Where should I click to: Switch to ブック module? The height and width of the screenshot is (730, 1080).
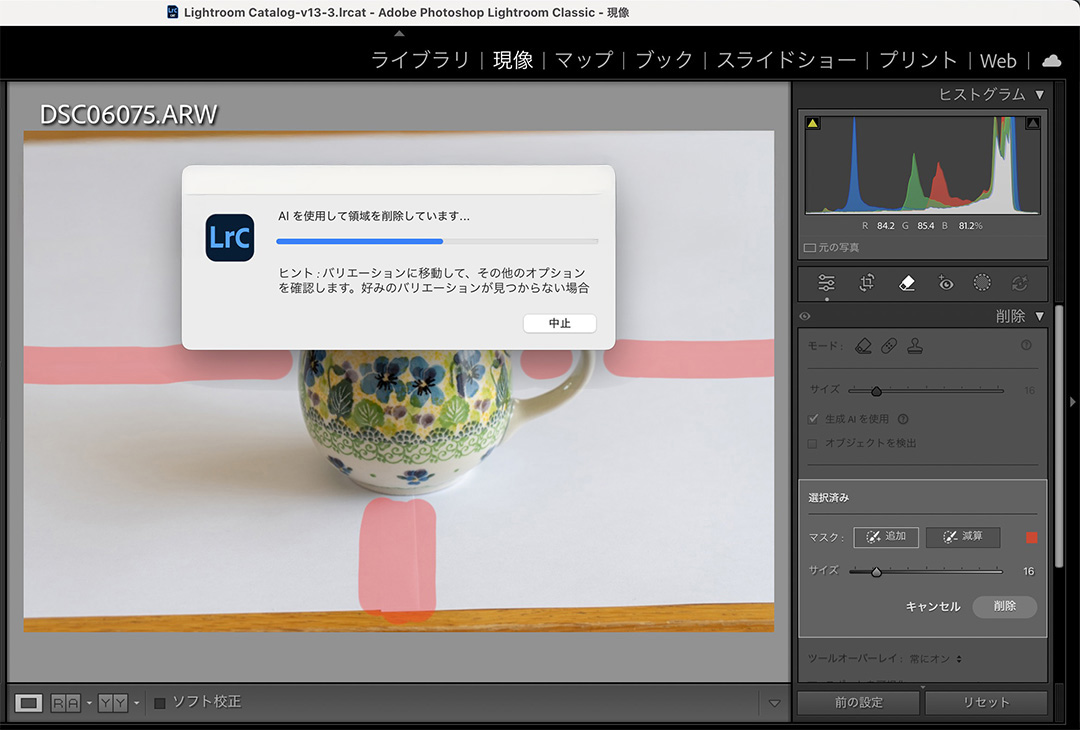point(664,60)
